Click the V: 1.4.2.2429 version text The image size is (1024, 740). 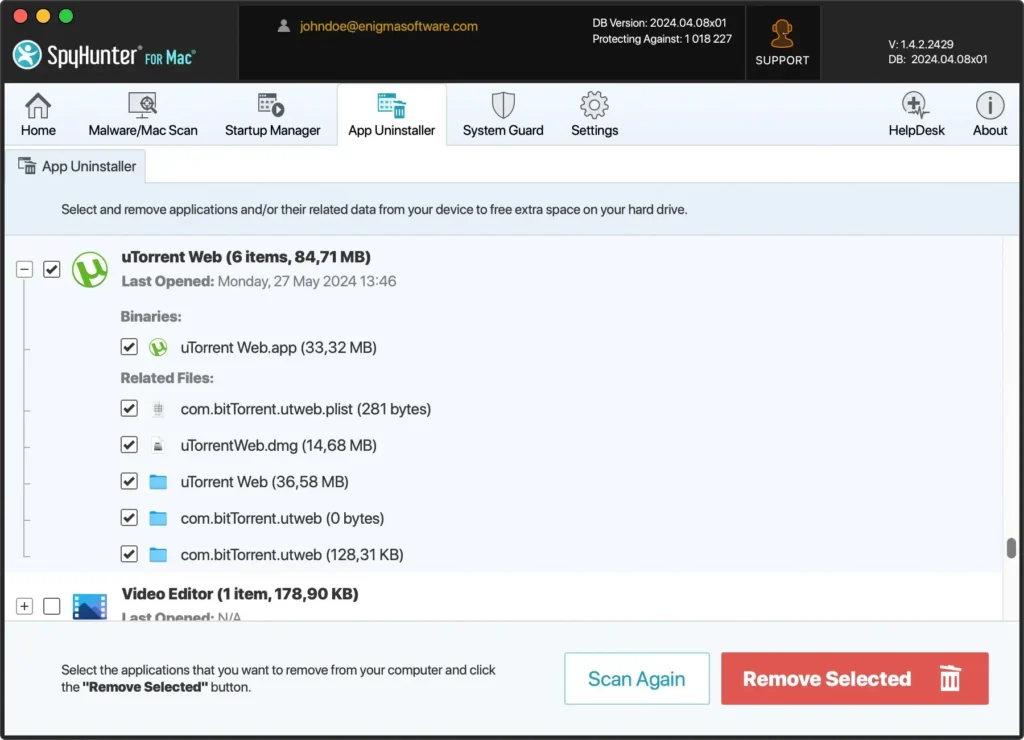pos(921,44)
